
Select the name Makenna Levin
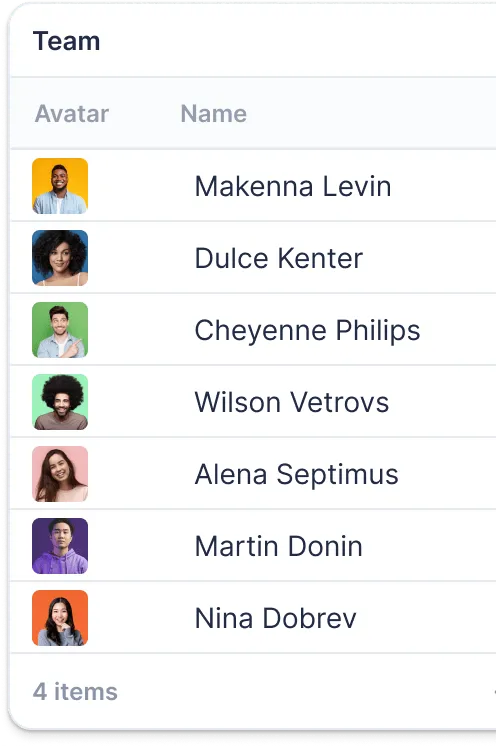point(293,186)
